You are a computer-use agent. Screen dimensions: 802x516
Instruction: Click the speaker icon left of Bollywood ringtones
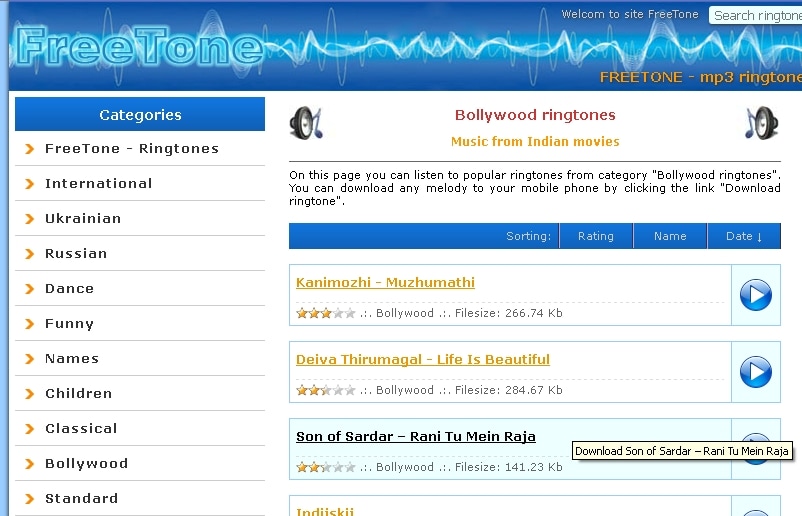tap(306, 123)
